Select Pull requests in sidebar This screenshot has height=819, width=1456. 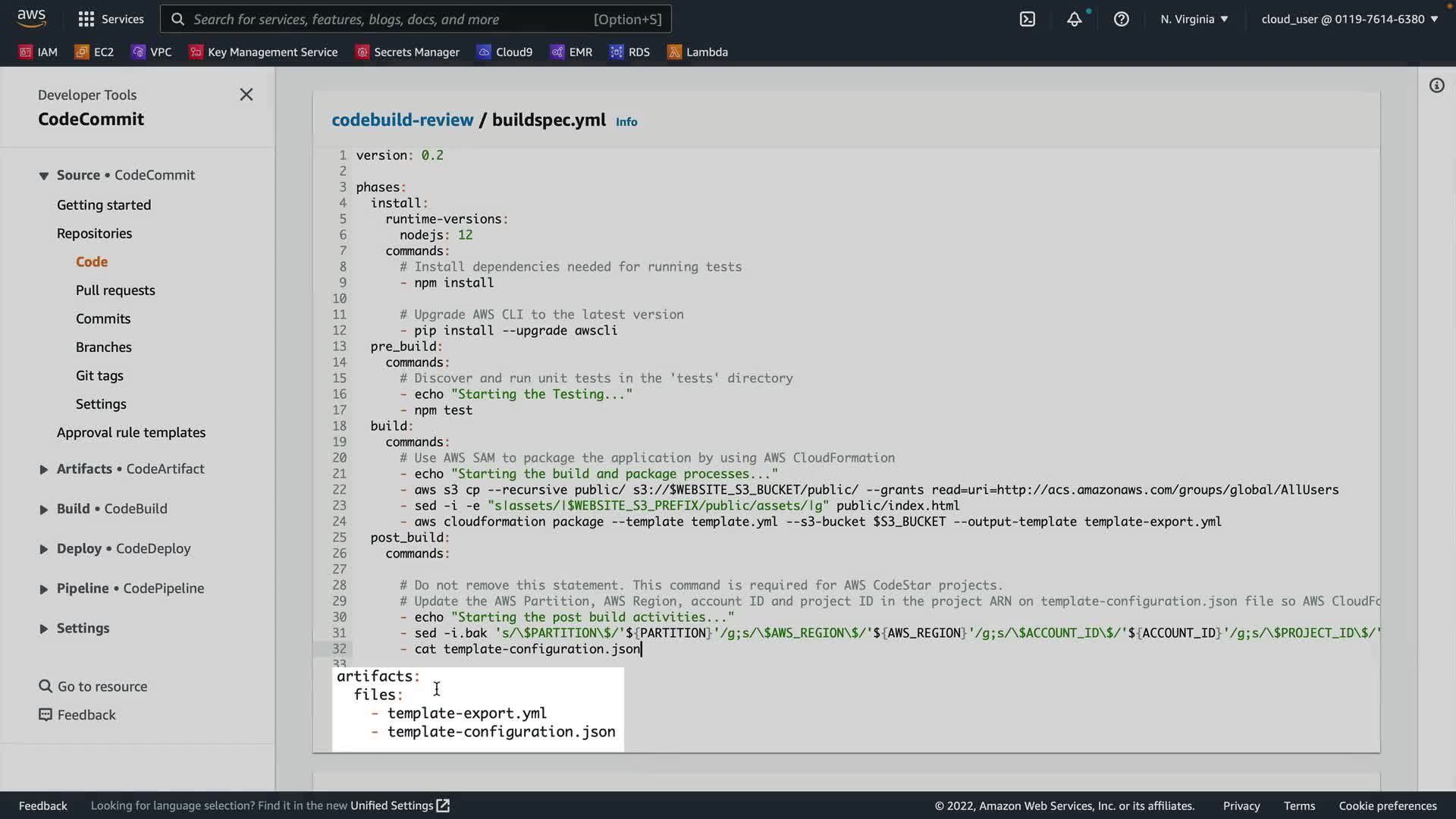115,290
